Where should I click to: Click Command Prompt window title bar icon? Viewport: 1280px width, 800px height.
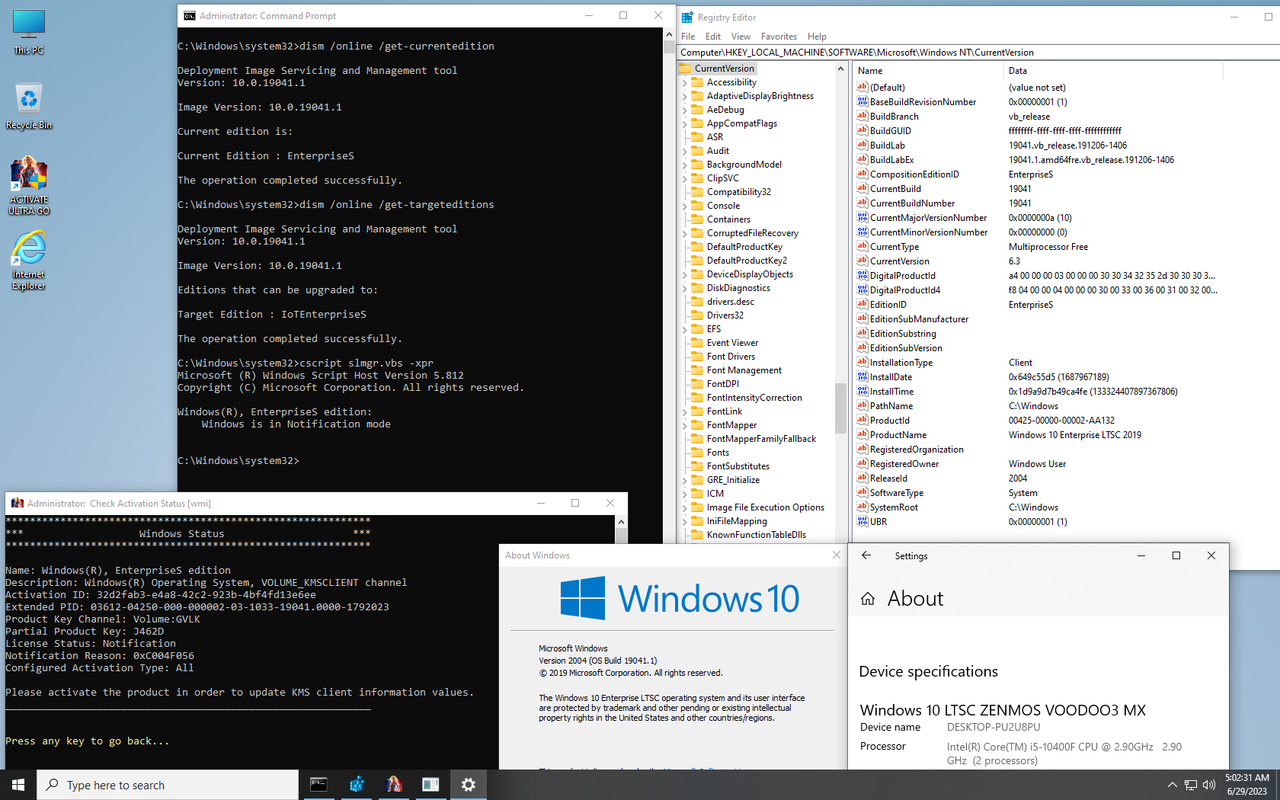(188, 16)
